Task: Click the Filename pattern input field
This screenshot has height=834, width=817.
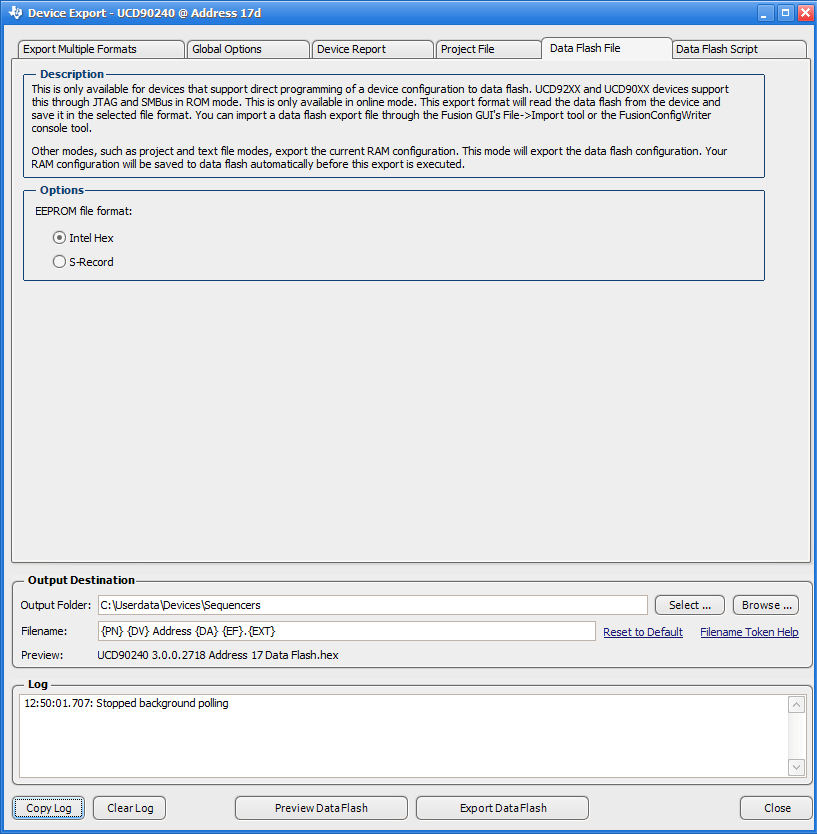Action: [345, 631]
